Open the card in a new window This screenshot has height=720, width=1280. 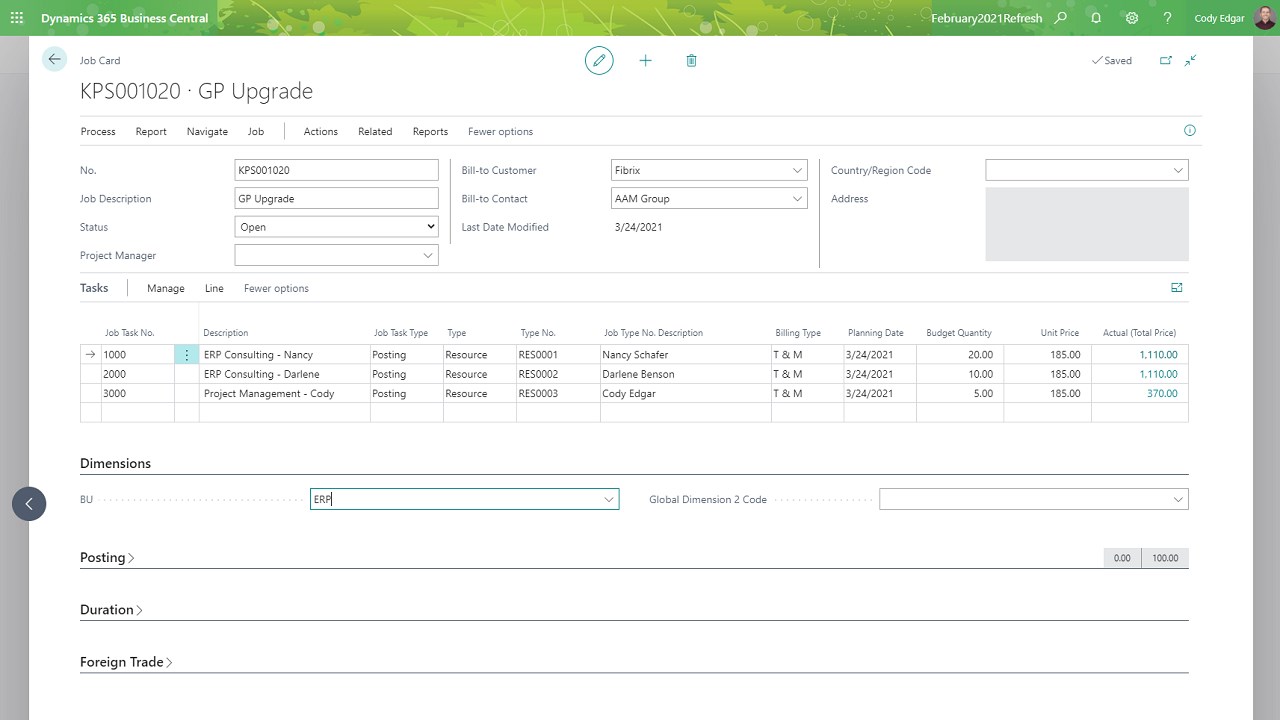tap(1165, 61)
